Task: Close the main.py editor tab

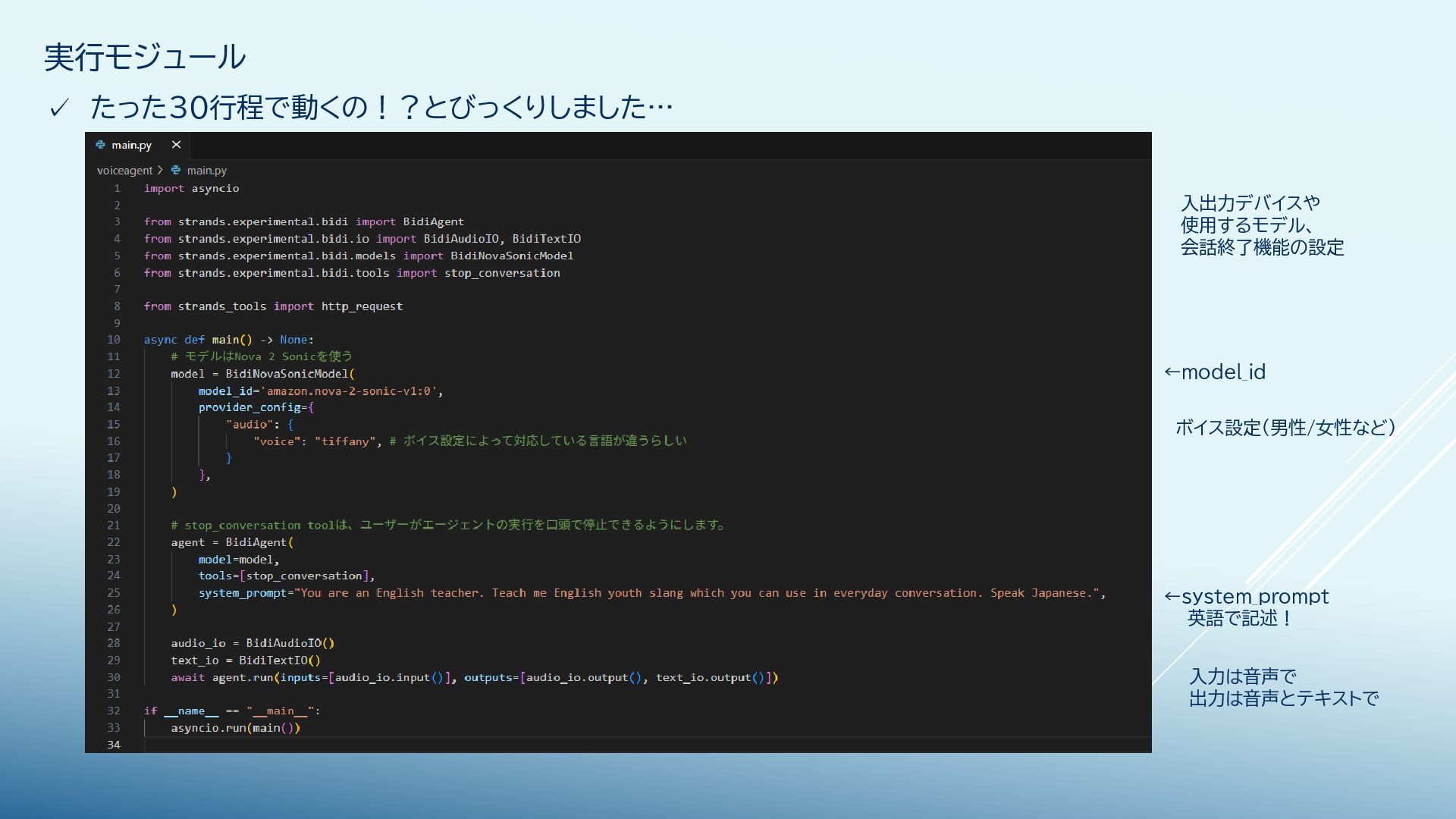Action: coord(176,145)
